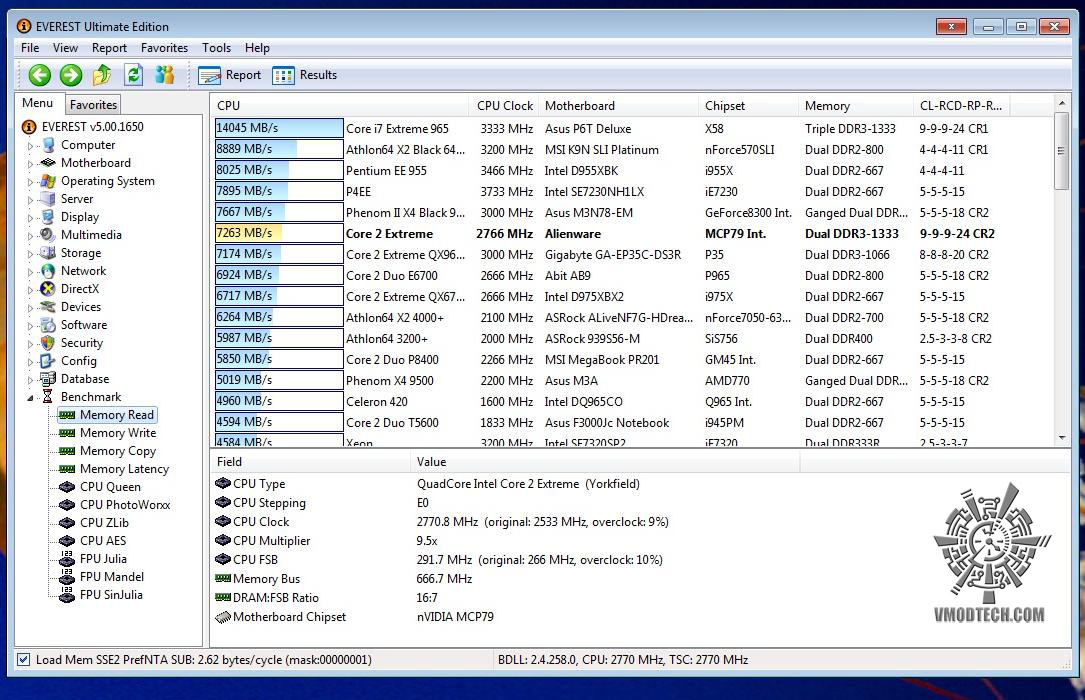The width and height of the screenshot is (1085, 700).
Task: Click the Multimedia icon in tree
Action: click(x=48, y=234)
